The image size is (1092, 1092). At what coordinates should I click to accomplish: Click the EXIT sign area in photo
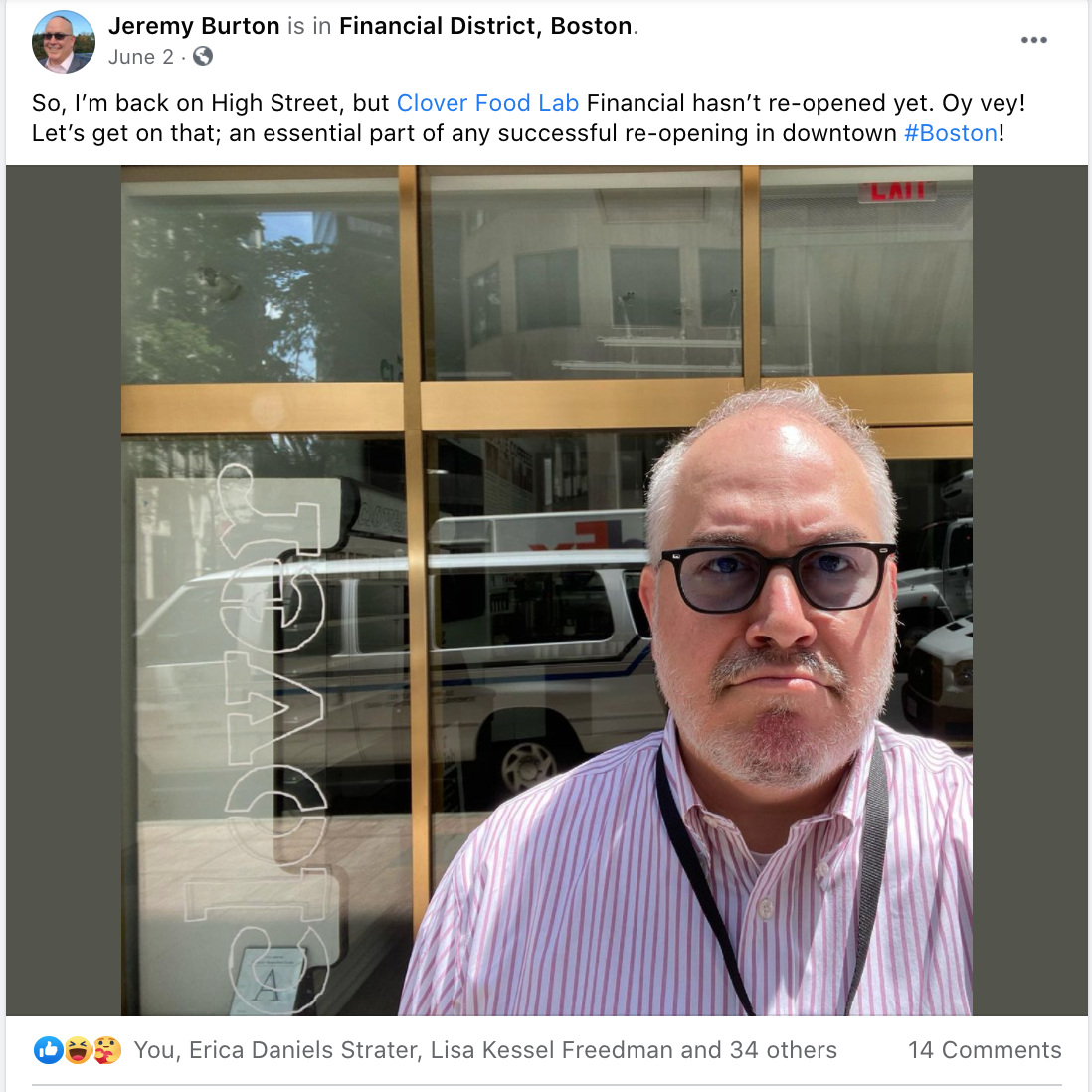(x=897, y=190)
